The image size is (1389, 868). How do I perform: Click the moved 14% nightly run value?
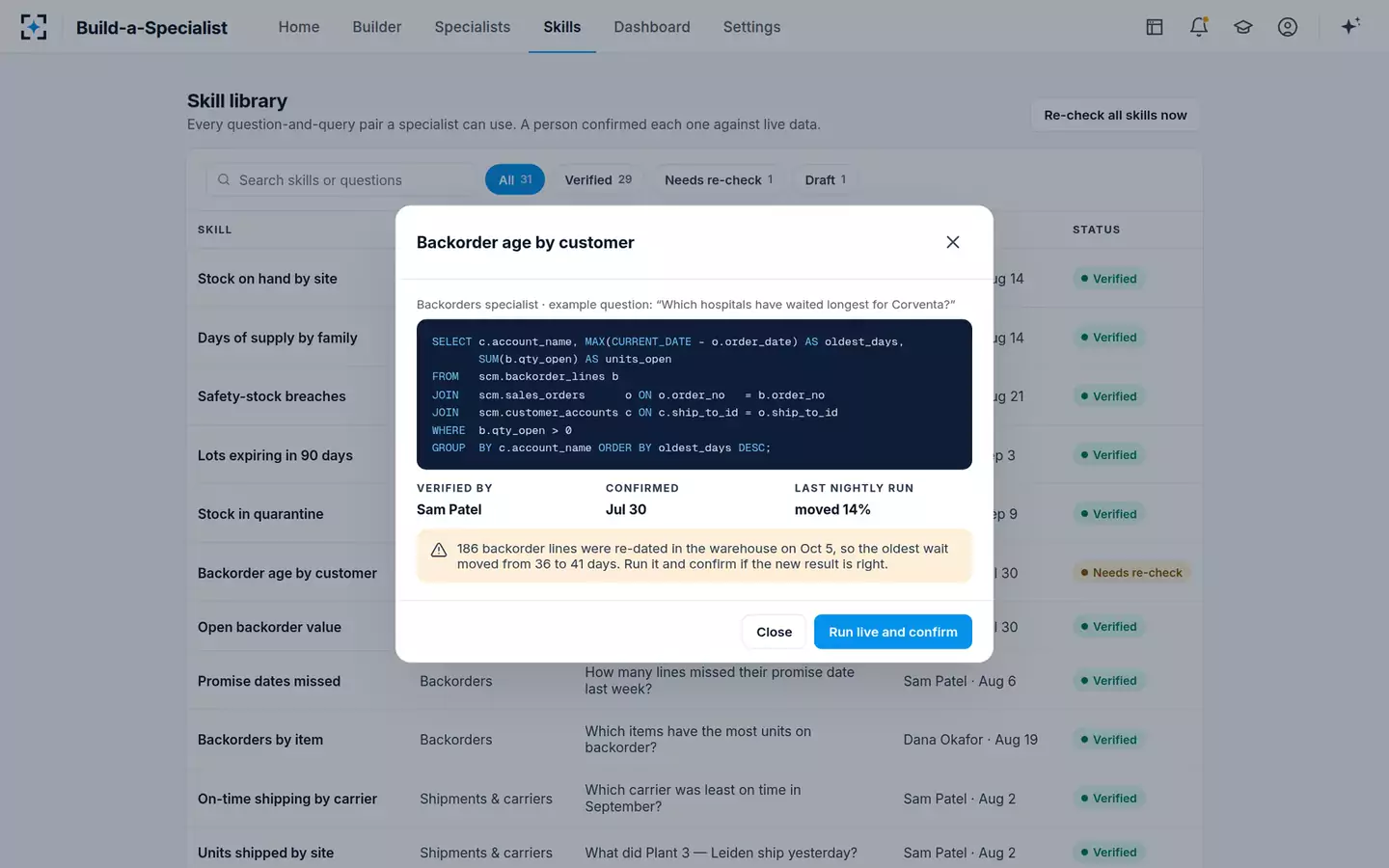832,509
